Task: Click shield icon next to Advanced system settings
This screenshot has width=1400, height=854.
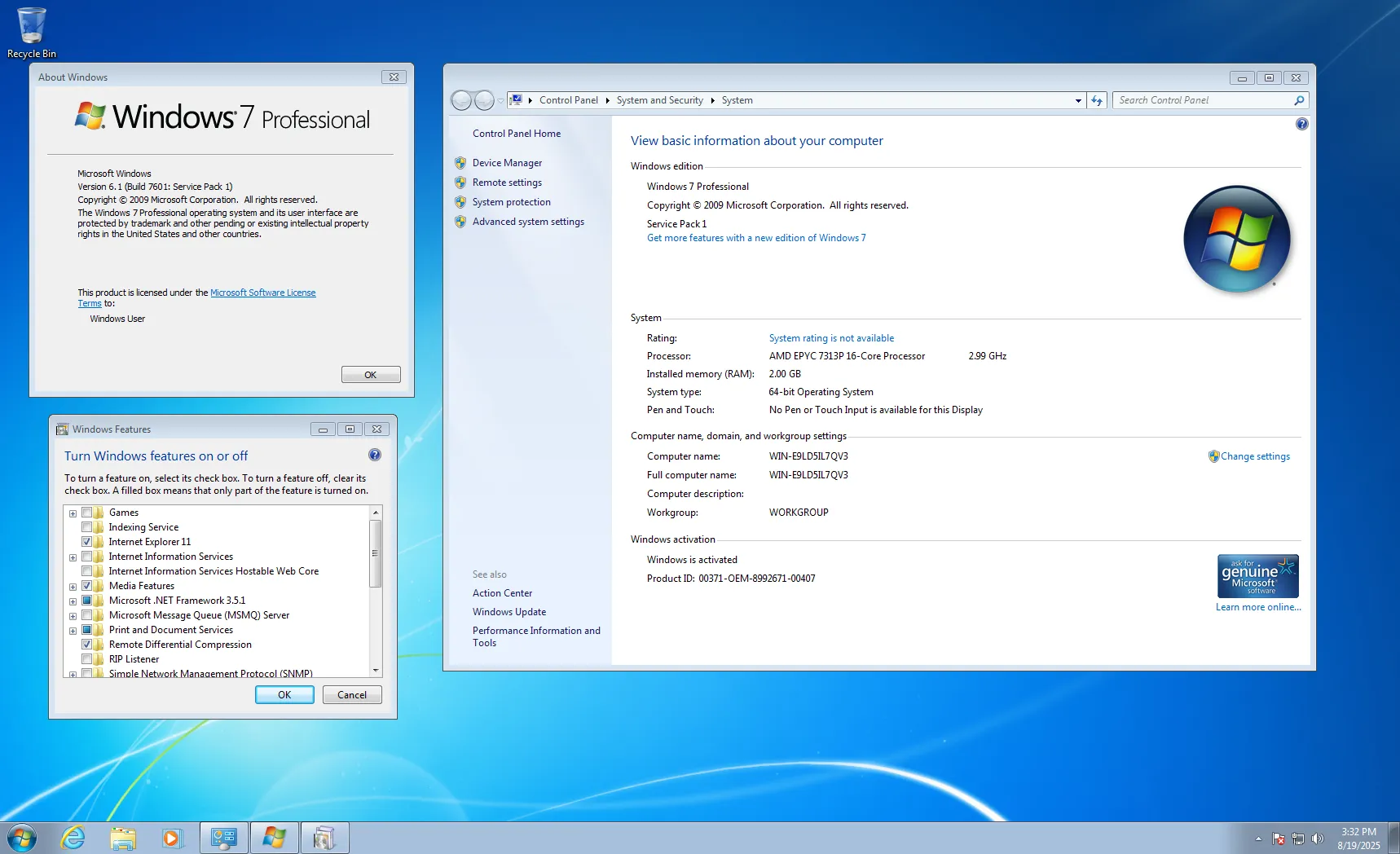Action: [x=460, y=222]
